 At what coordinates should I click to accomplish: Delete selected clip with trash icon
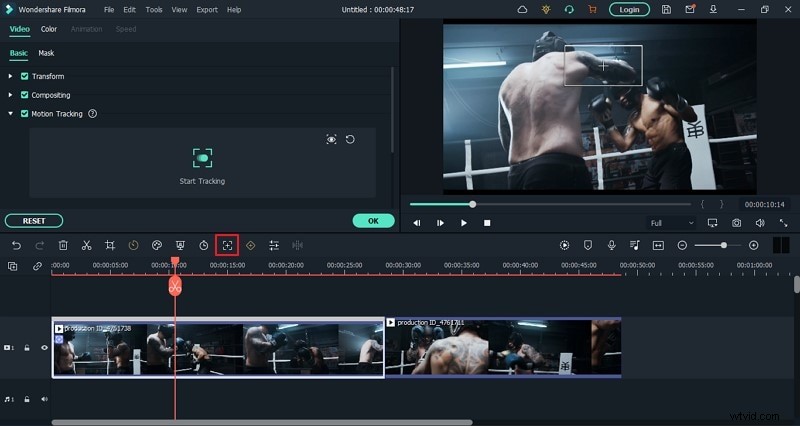point(63,245)
